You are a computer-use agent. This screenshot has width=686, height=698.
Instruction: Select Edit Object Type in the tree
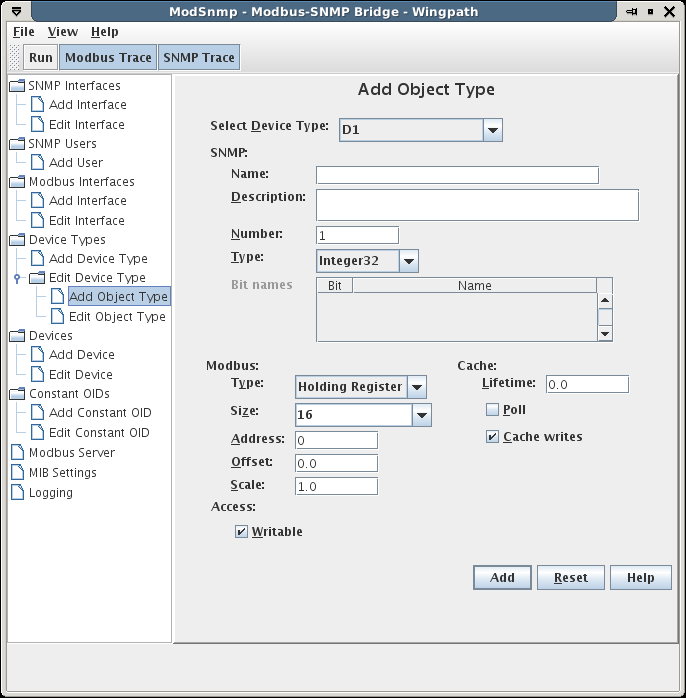pos(117,317)
